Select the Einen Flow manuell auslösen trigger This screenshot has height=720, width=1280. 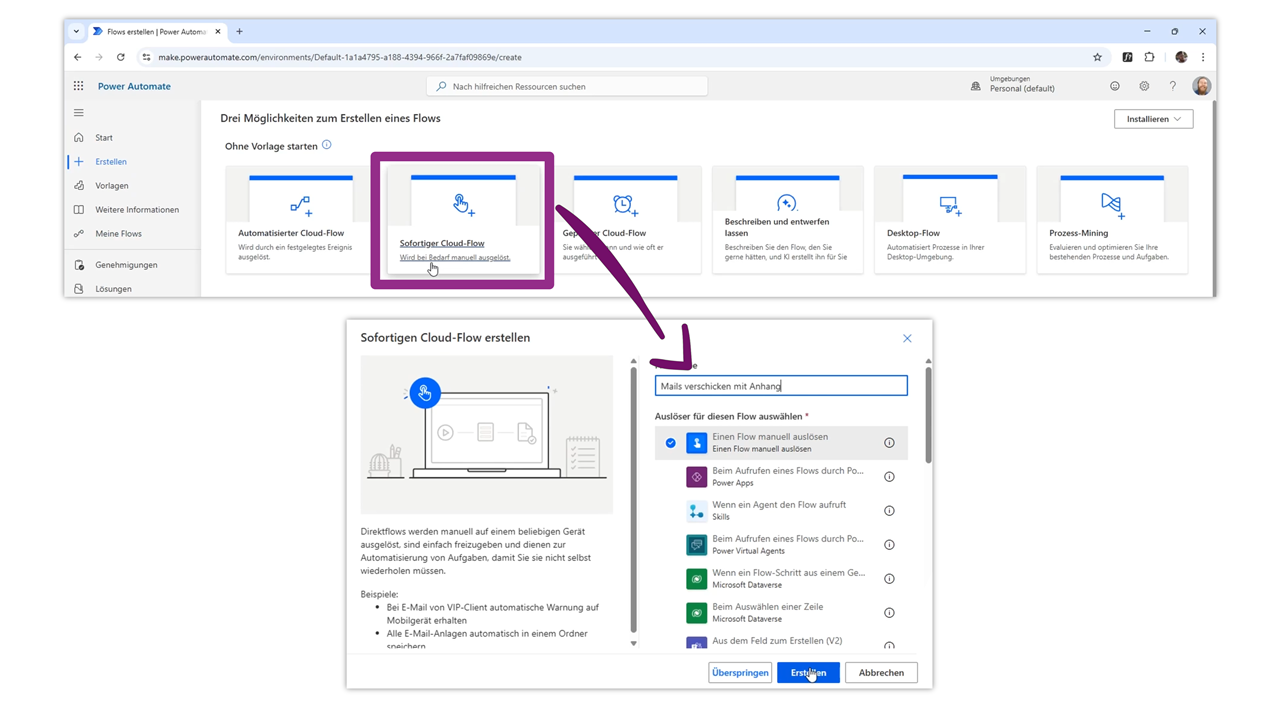point(781,443)
